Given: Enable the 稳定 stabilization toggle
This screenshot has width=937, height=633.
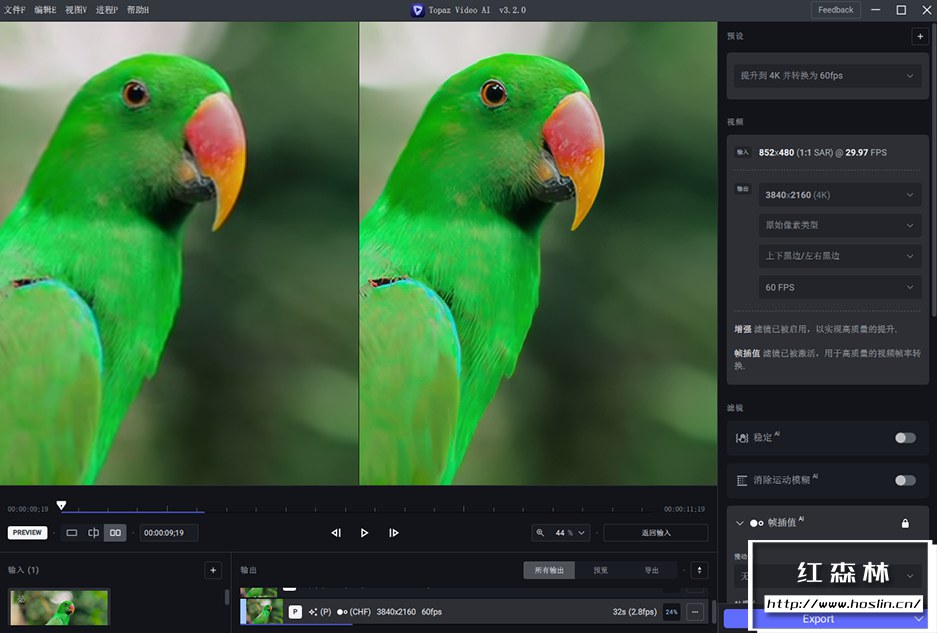Looking at the screenshot, I should tap(904, 438).
